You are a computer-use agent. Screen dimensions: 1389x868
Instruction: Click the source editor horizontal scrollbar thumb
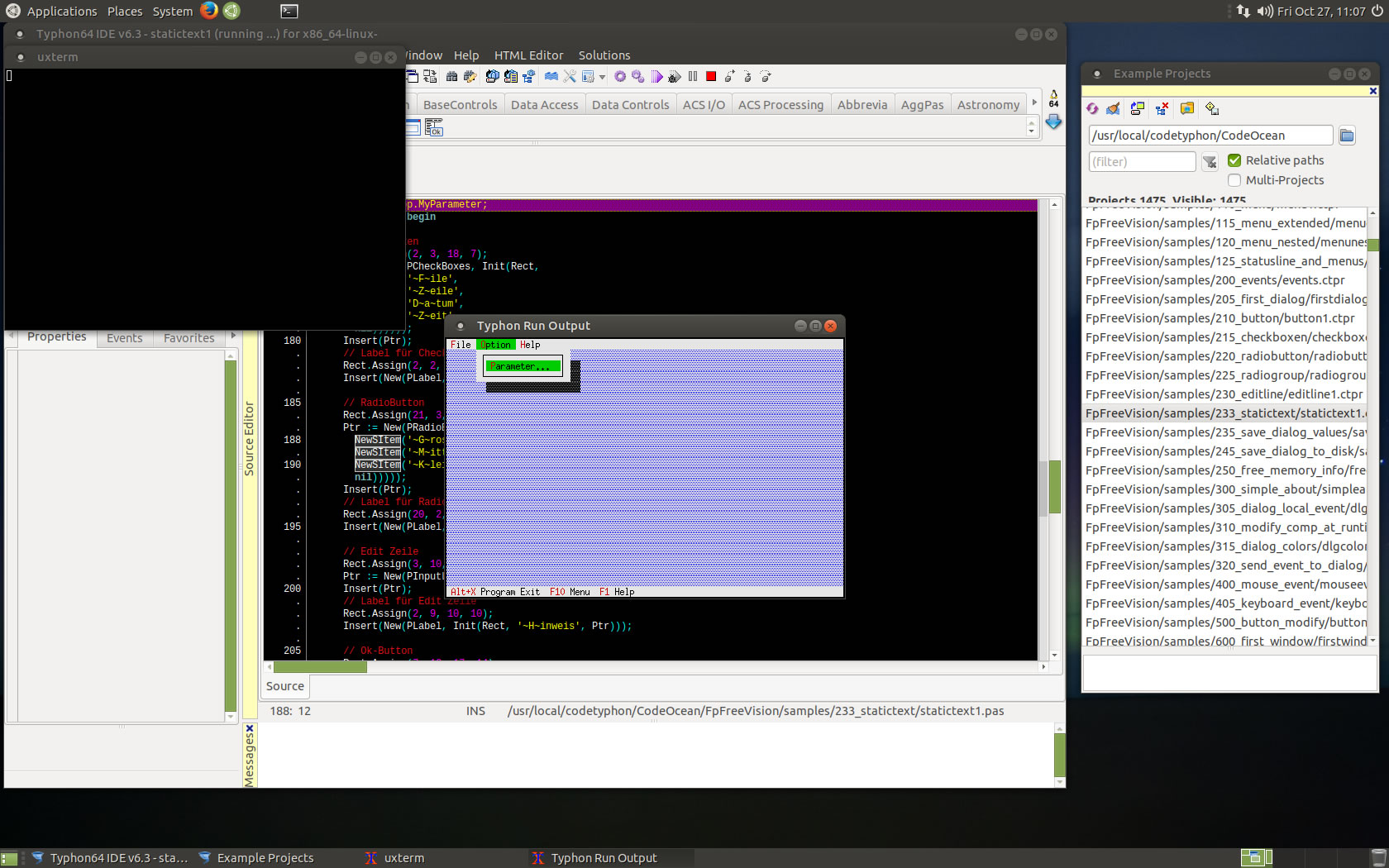click(321, 666)
